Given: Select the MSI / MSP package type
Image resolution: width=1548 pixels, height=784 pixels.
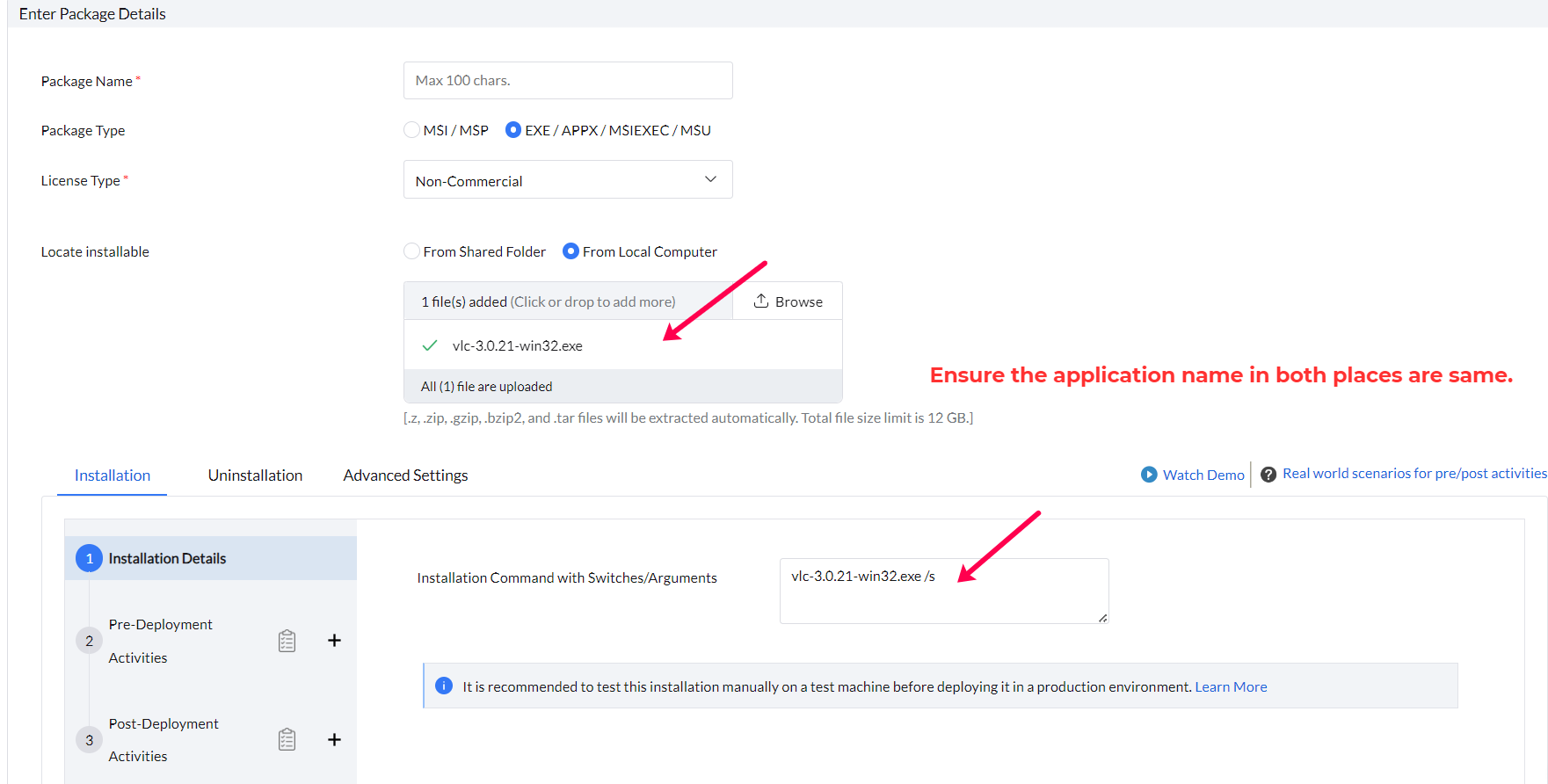Looking at the screenshot, I should point(411,130).
